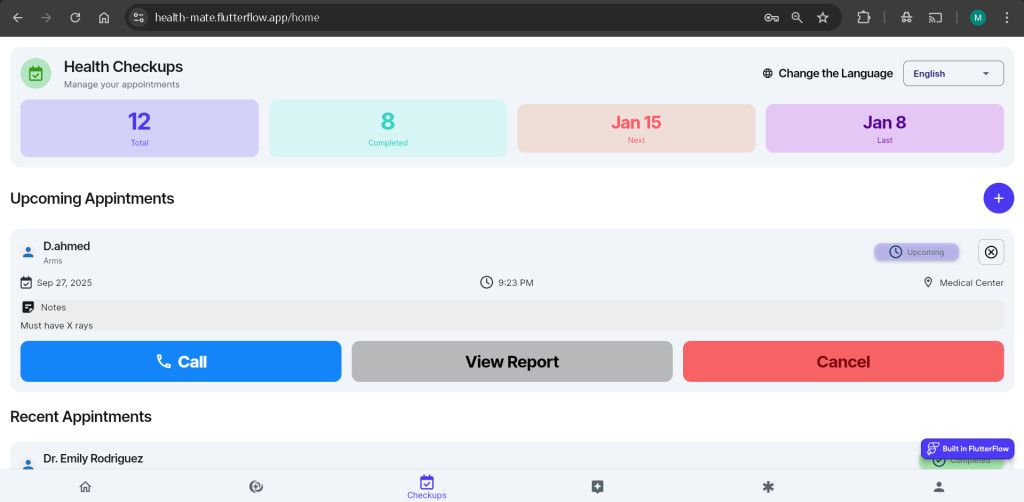Bookmark this page with the star icon
1024x502 pixels.
823,18
